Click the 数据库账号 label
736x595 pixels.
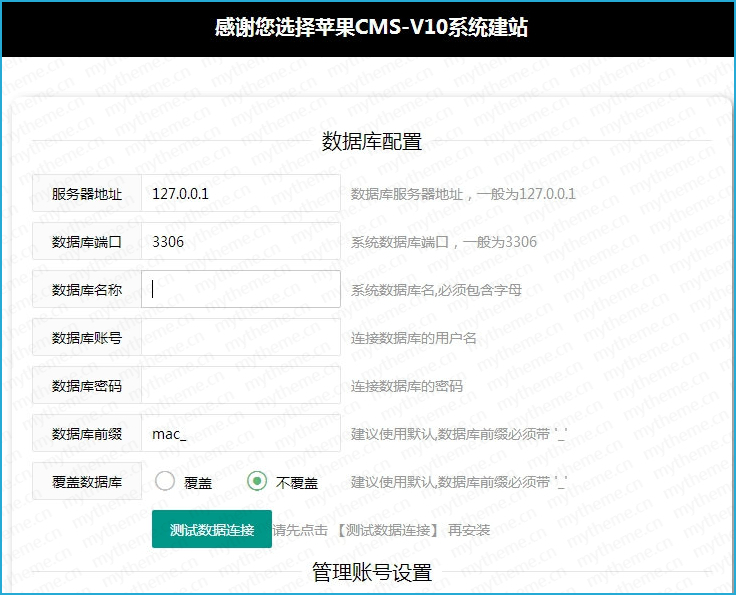tap(87, 337)
